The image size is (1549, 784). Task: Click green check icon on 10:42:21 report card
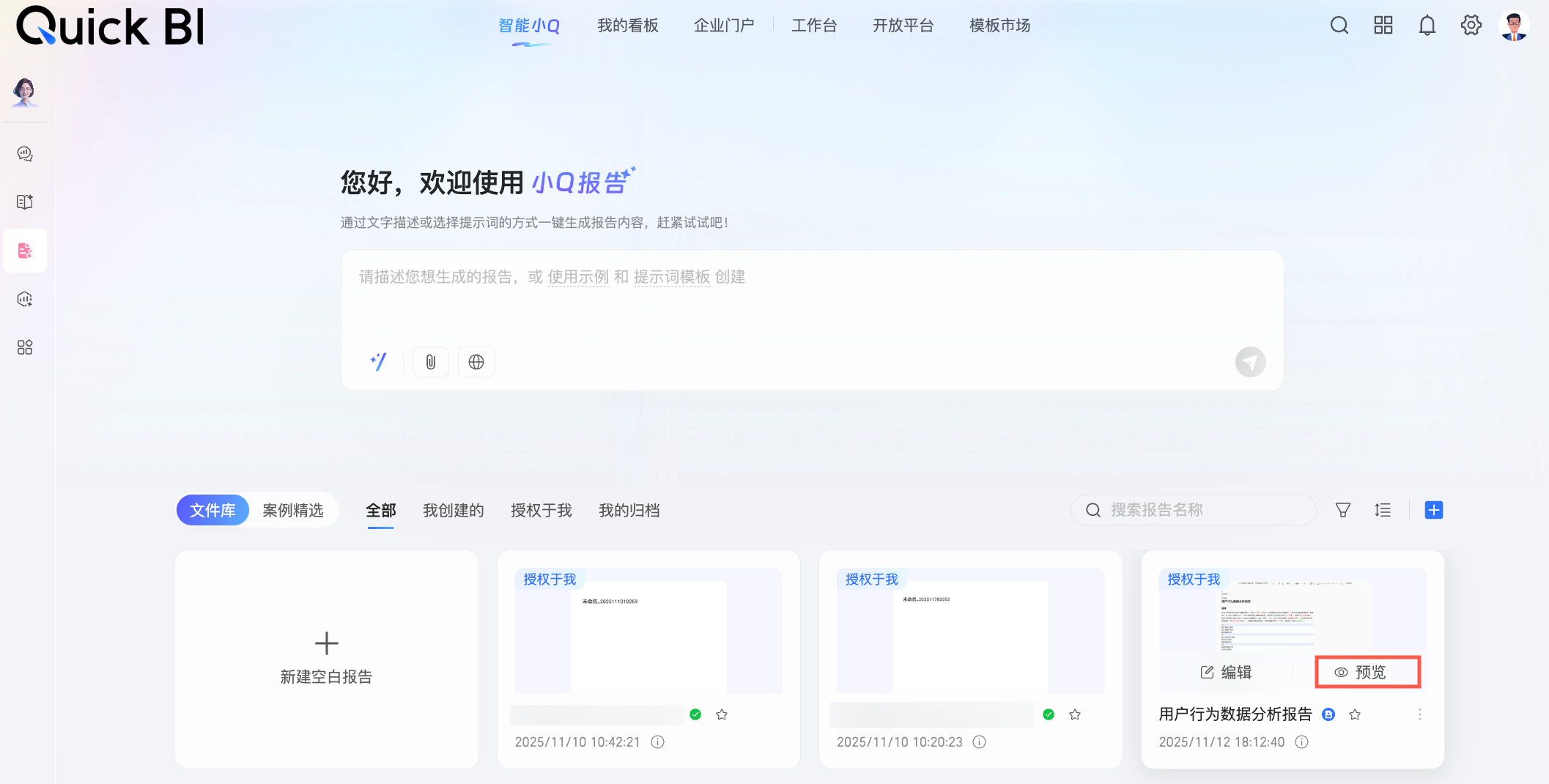tap(695, 714)
